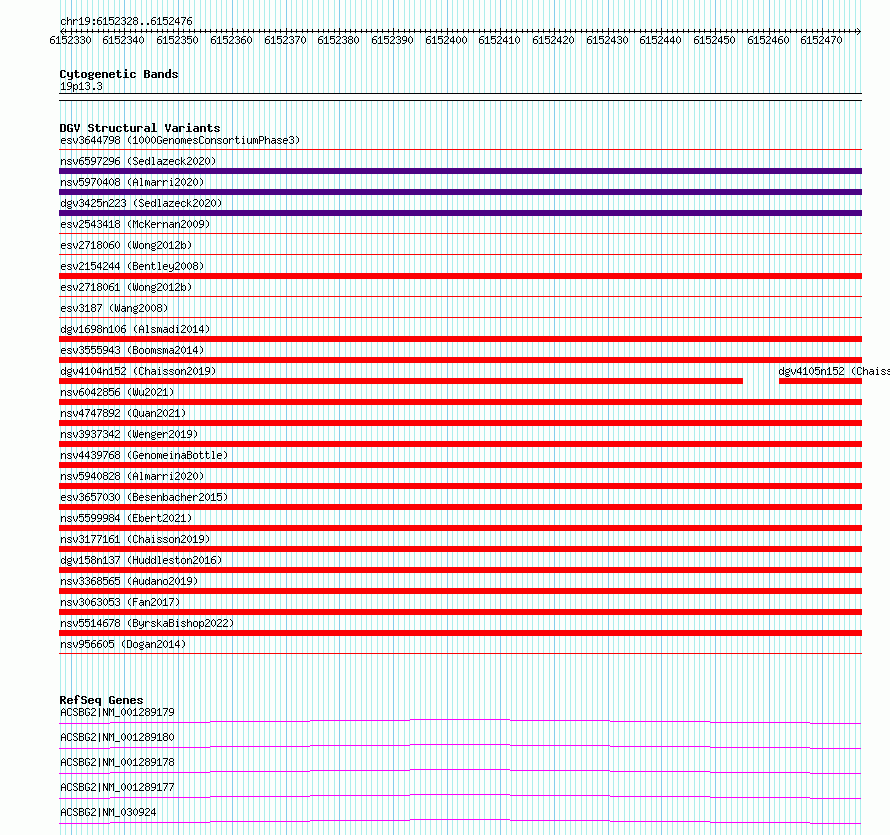Screen dimensions: 890x835
Task: Click dgv158n137 (Huddleston2016) label
Action: click(x=141, y=560)
